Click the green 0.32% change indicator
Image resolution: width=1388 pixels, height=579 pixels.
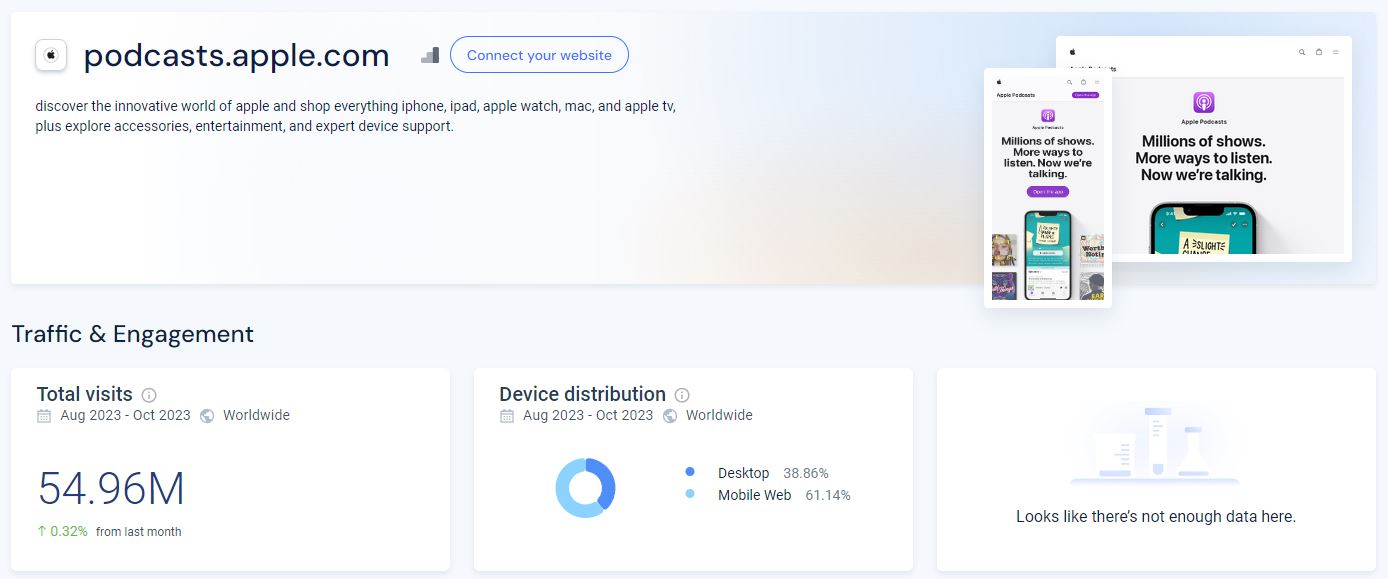62,532
